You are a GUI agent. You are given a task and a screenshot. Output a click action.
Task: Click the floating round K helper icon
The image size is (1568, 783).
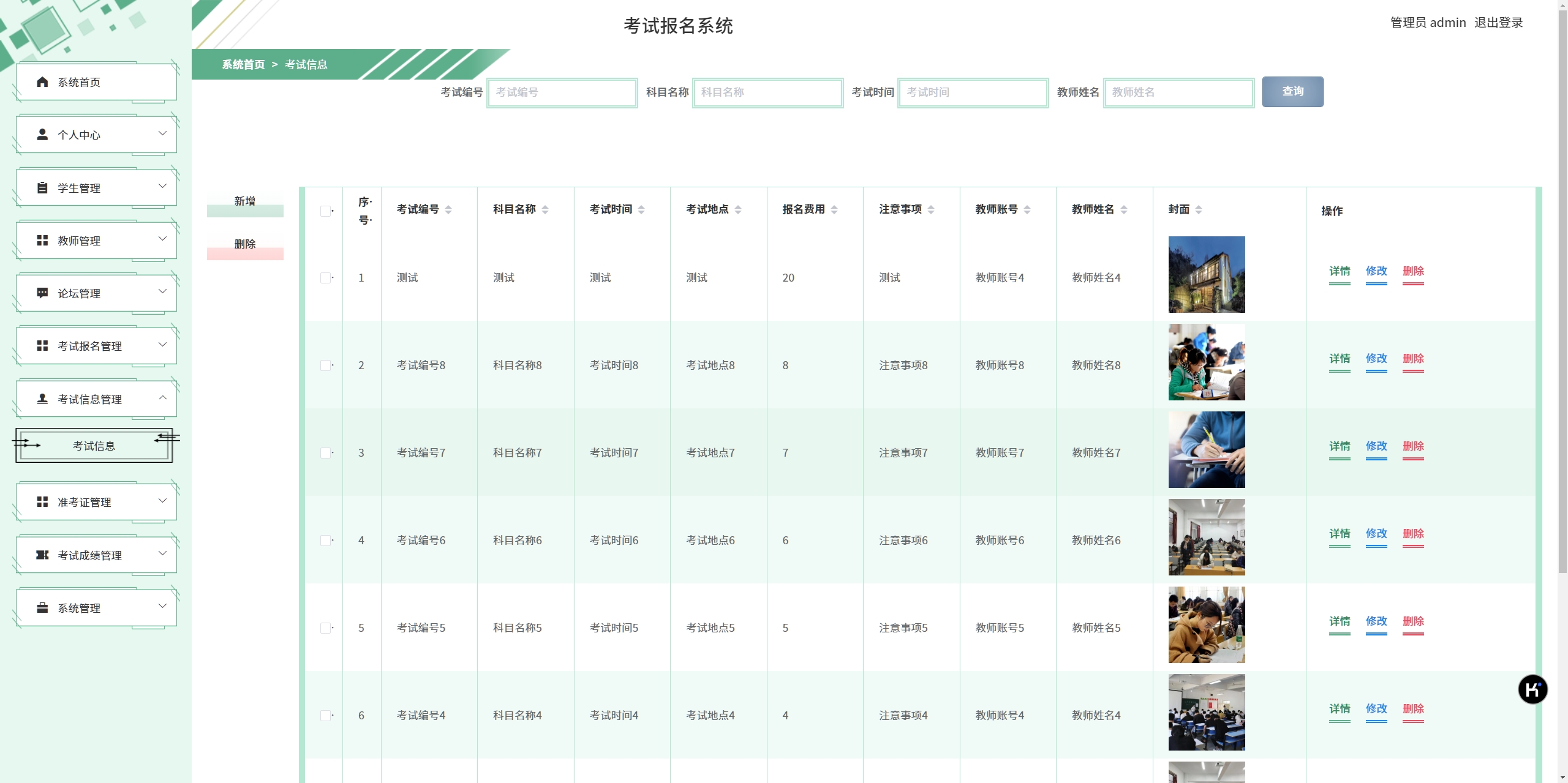(1532, 689)
